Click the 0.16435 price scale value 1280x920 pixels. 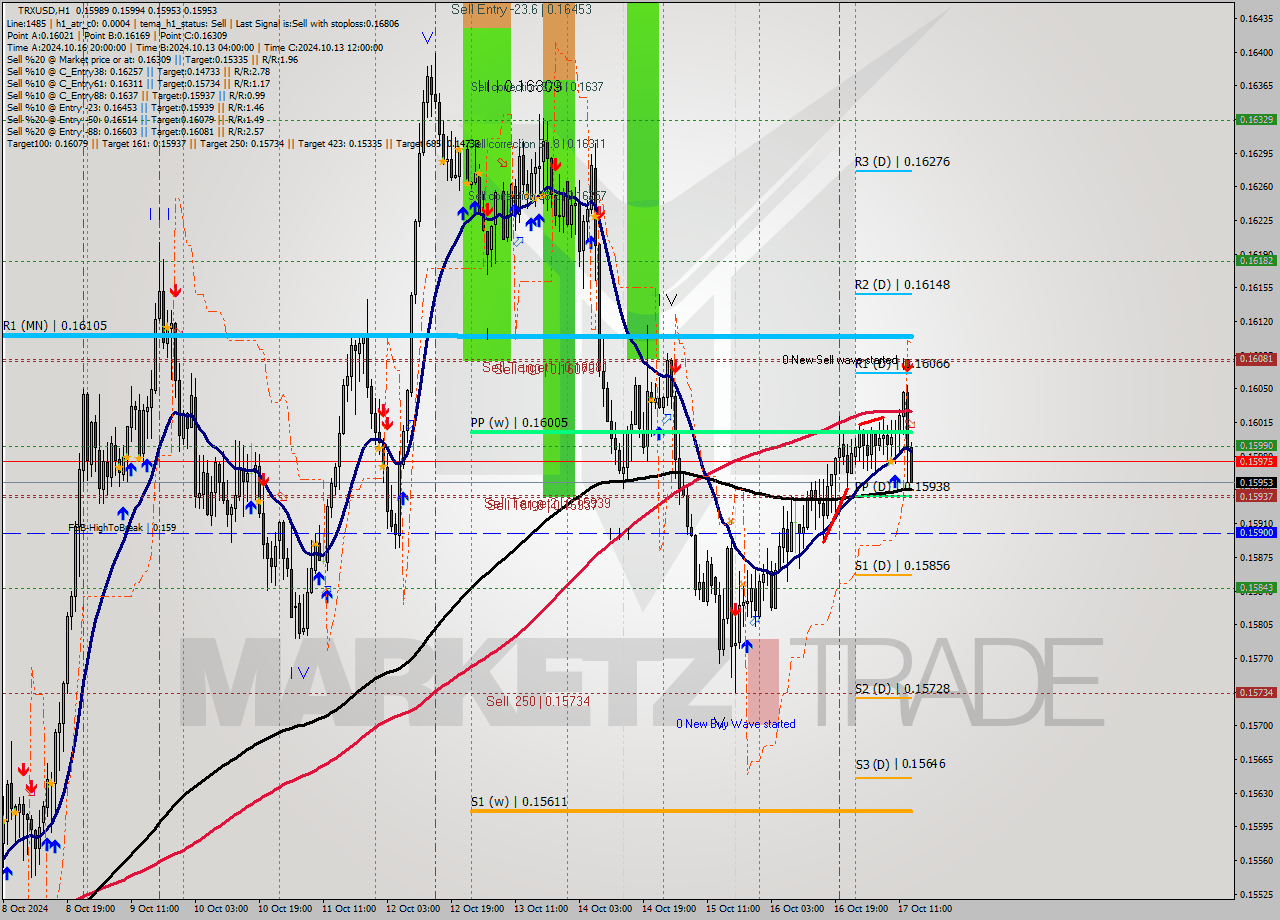1256,18
